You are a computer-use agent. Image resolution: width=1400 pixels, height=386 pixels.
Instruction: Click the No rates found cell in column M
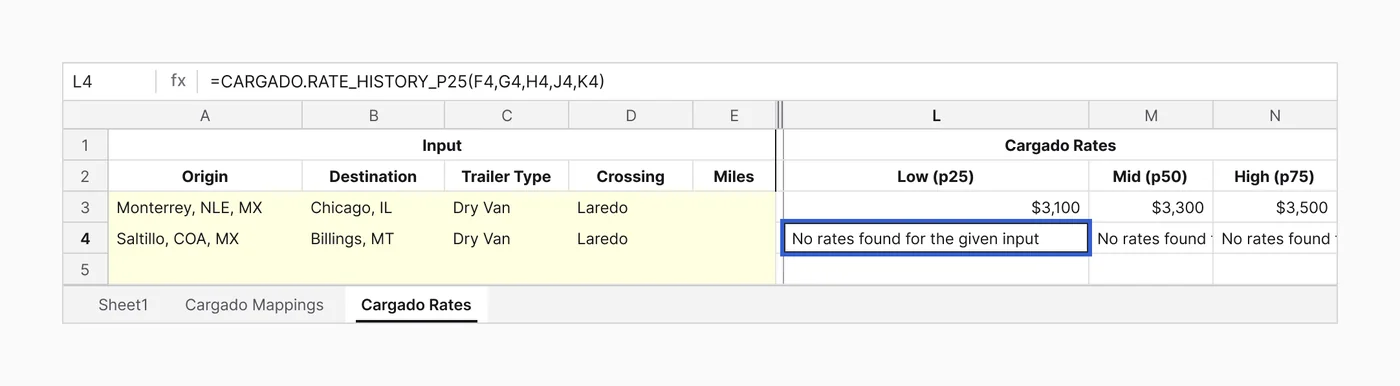pos(1151,239)
